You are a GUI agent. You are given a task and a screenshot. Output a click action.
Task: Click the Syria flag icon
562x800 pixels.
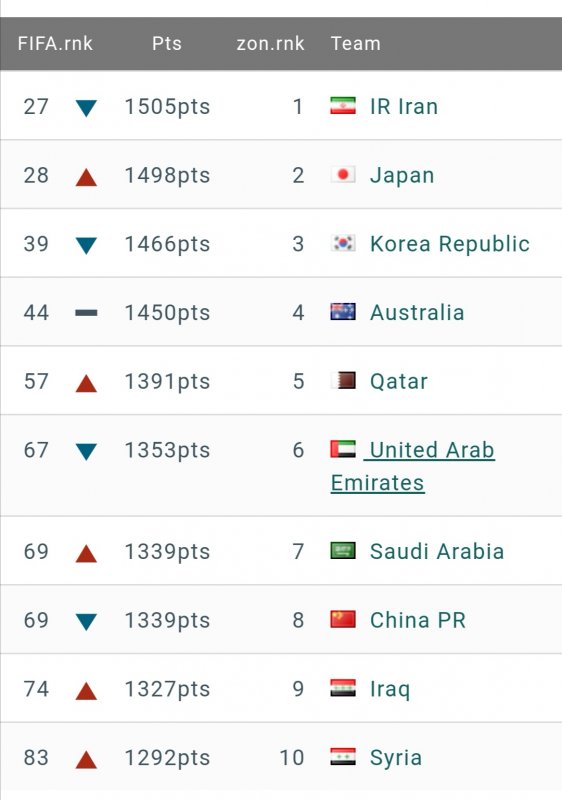pos(343,757)
